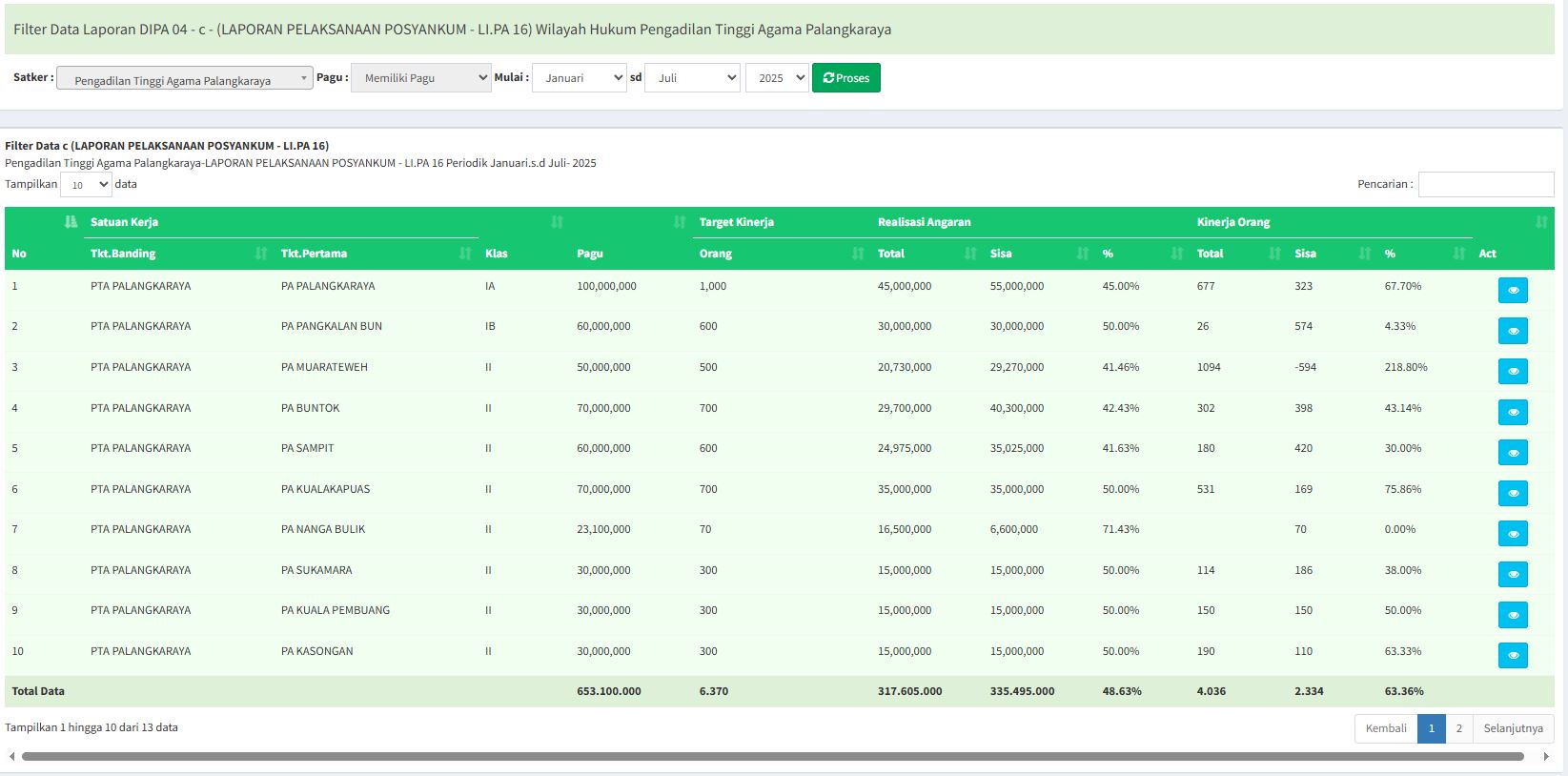Click the green Proses button
The height and width of the screenshot is (776, 1568).
pyautogui.click(x=846, y=78)
